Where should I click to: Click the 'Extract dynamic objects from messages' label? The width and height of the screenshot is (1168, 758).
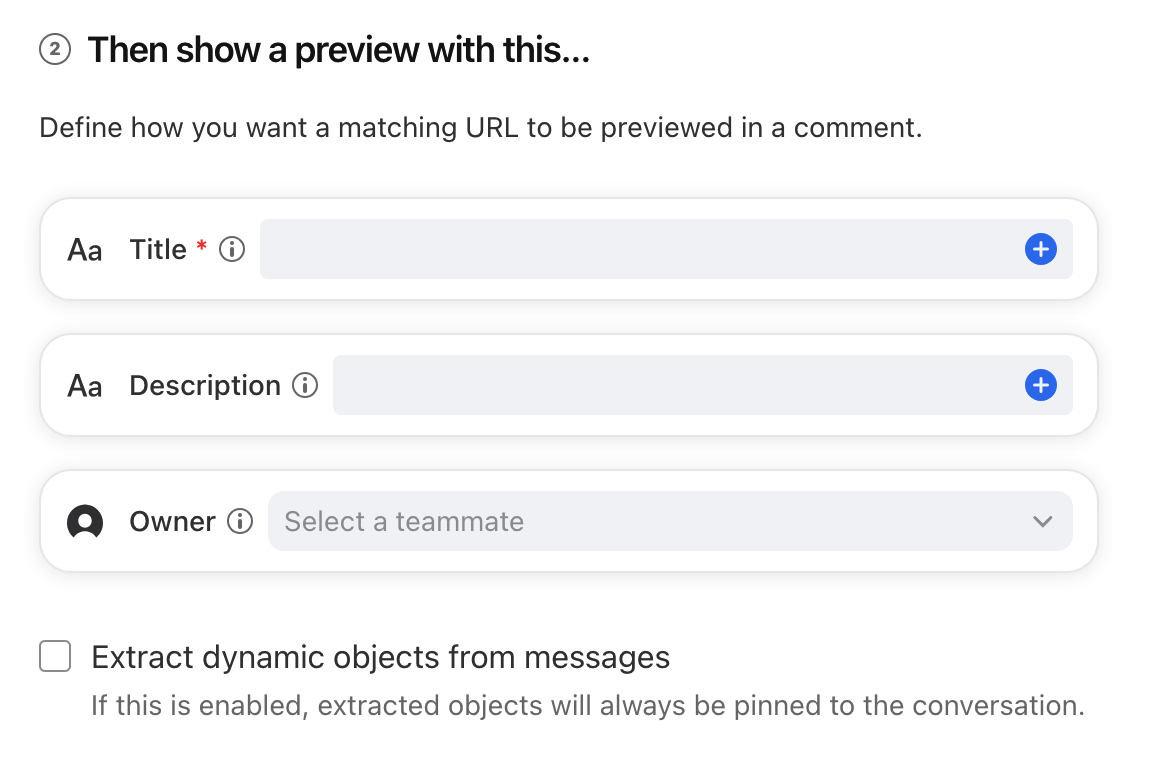pyautogui.click(x=381, y=657)
